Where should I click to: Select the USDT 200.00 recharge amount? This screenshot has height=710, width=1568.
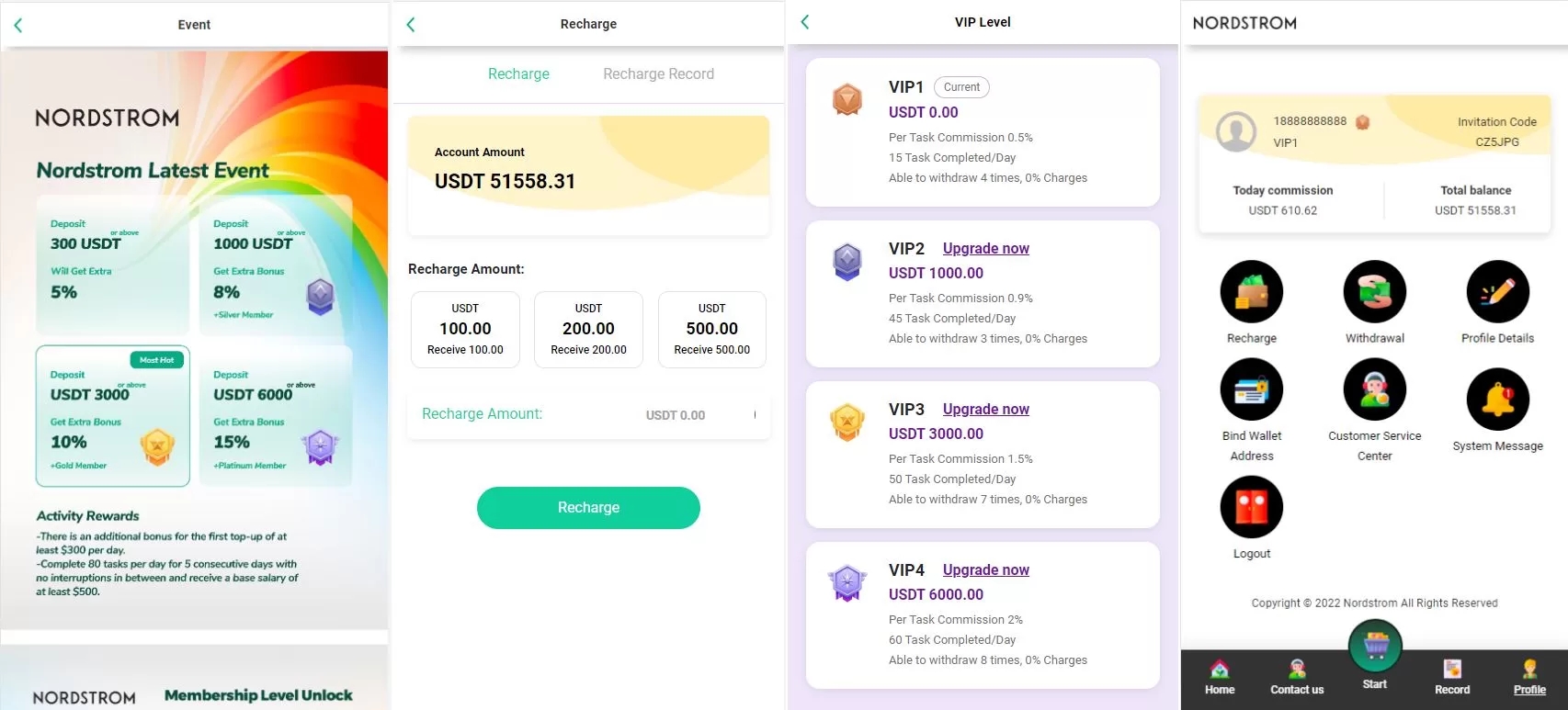click(x=588, y=329)
